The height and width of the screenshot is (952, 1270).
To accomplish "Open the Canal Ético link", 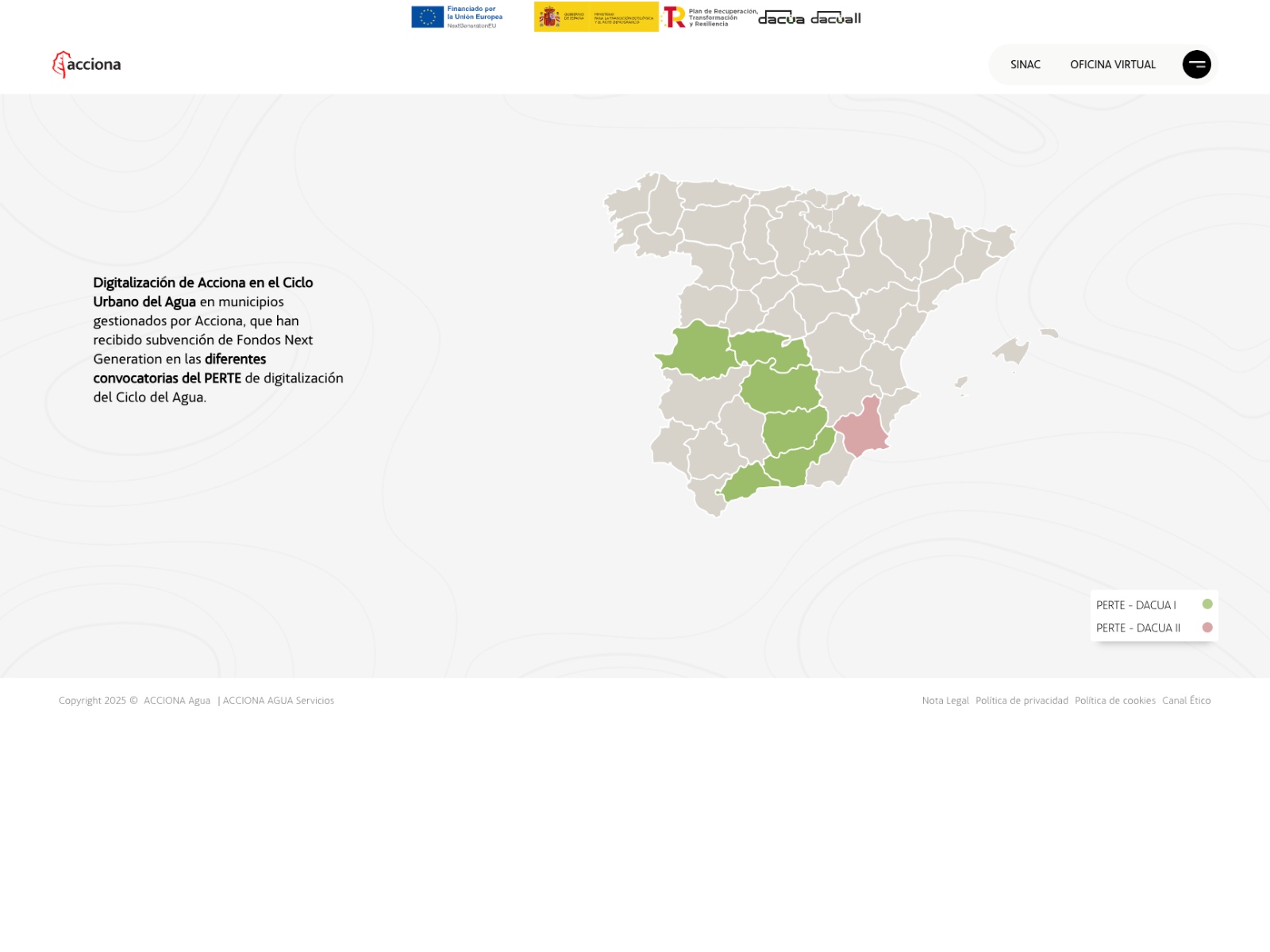I will 1186,700.
